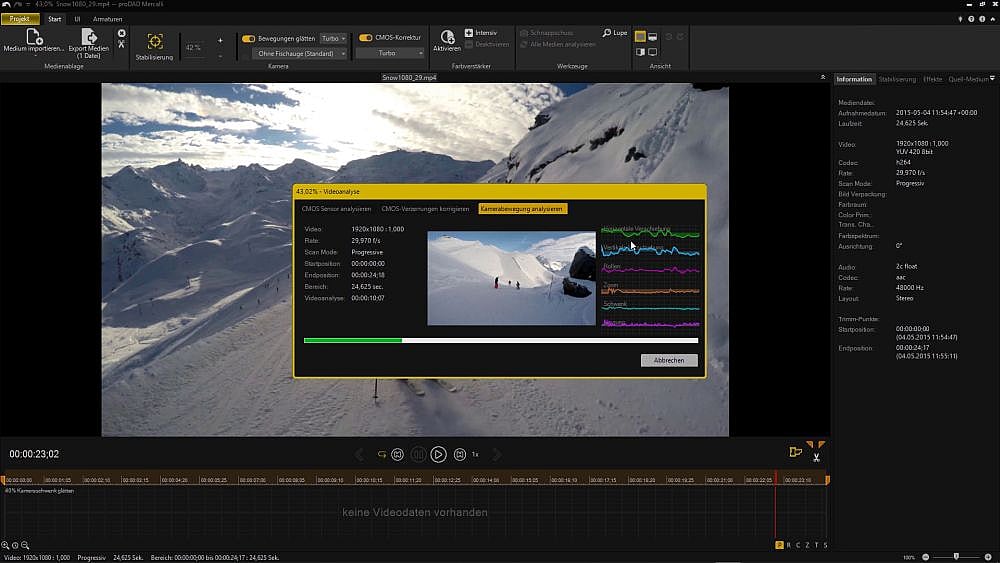Click the loop playback icon
Viewport: 1000px width, 563px height.
coord(381,454)
